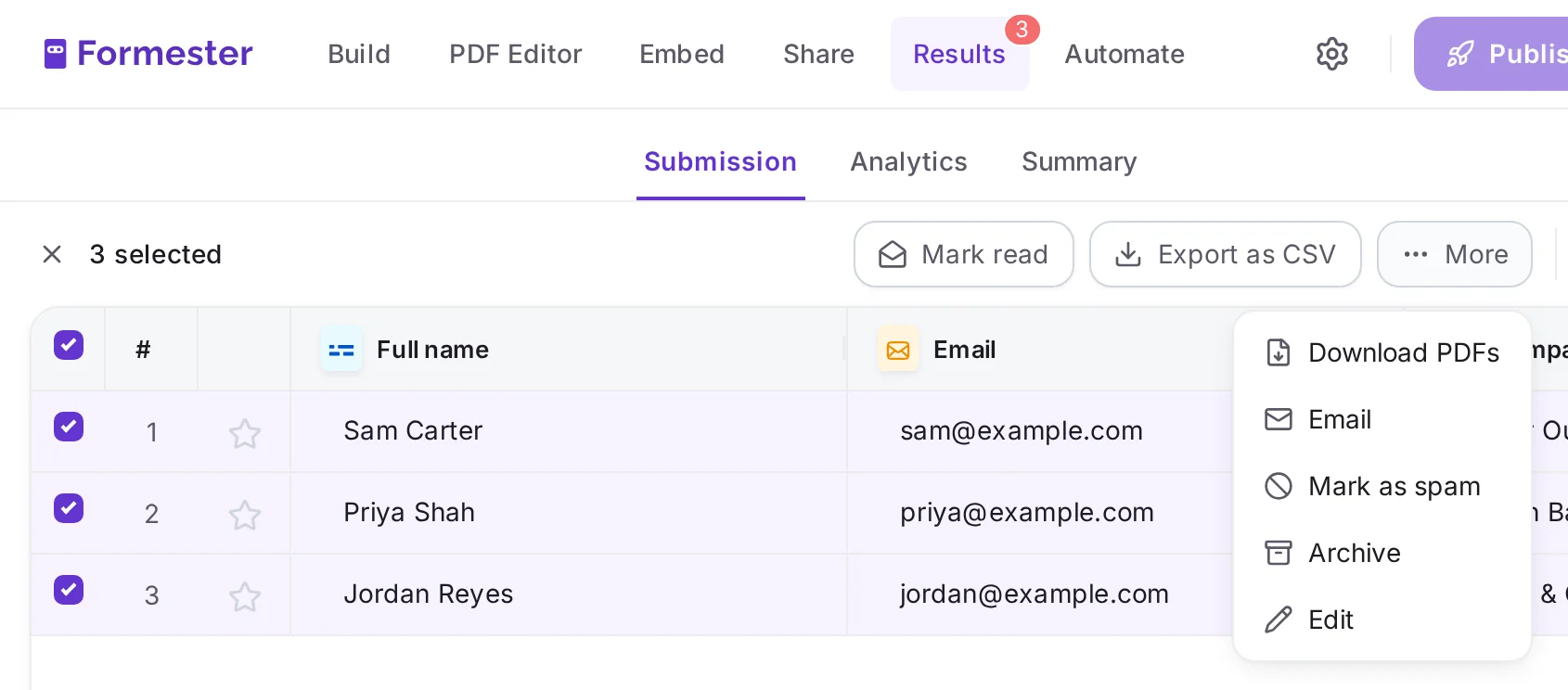Screen dimensions: 1568x690
Task: Go to the Embed tab
Action: coord(682,54)
